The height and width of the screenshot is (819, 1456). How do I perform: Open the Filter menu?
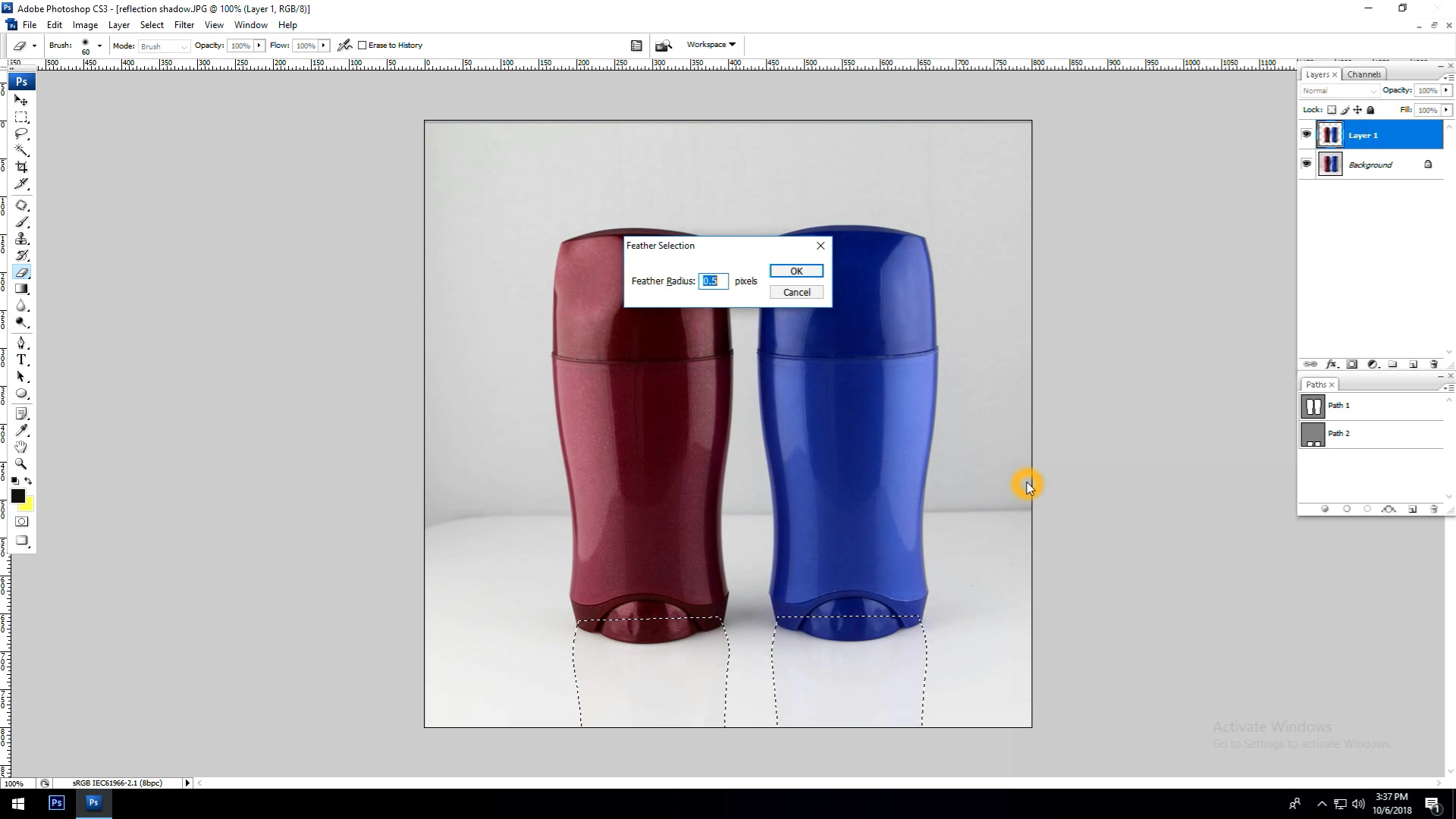(x=184, y=25)
